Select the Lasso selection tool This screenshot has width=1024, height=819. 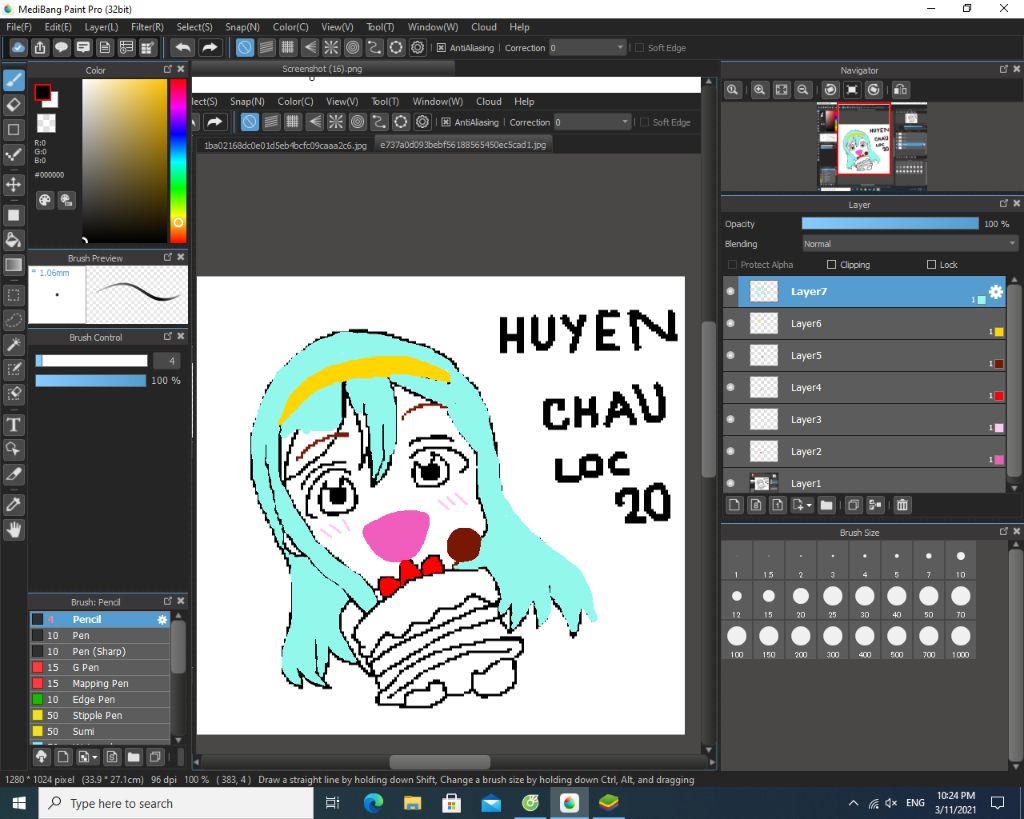coord(14,320)
